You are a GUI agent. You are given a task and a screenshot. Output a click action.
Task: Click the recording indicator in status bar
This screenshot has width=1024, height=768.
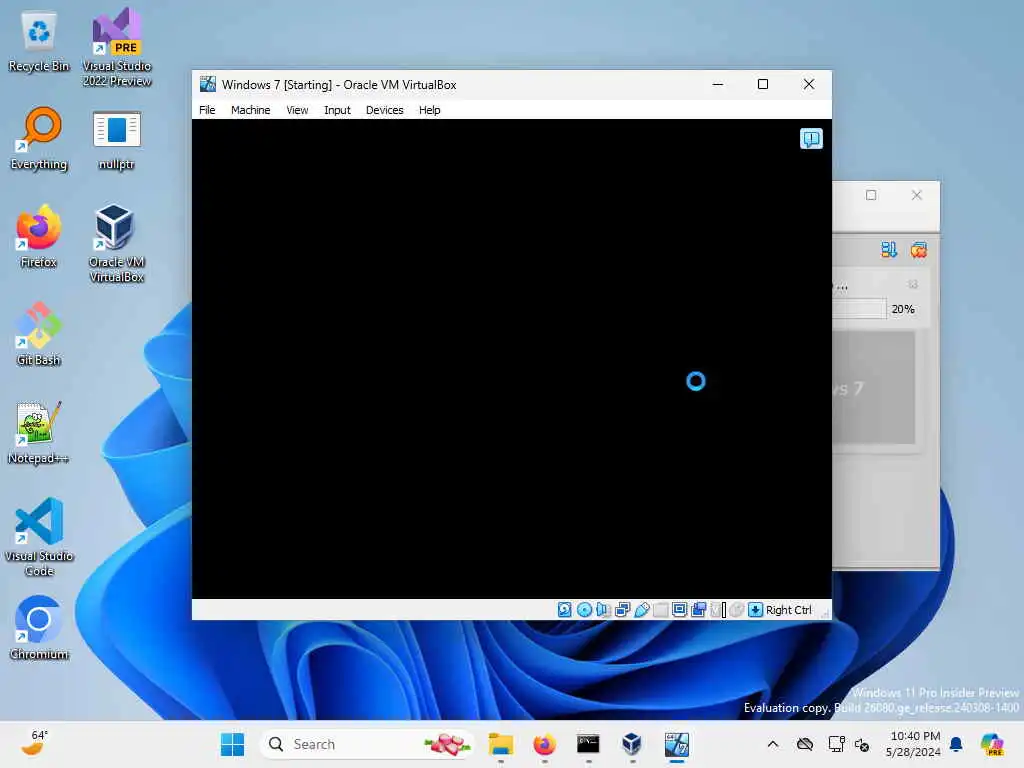pyautogui.click(x=698, y=610)
